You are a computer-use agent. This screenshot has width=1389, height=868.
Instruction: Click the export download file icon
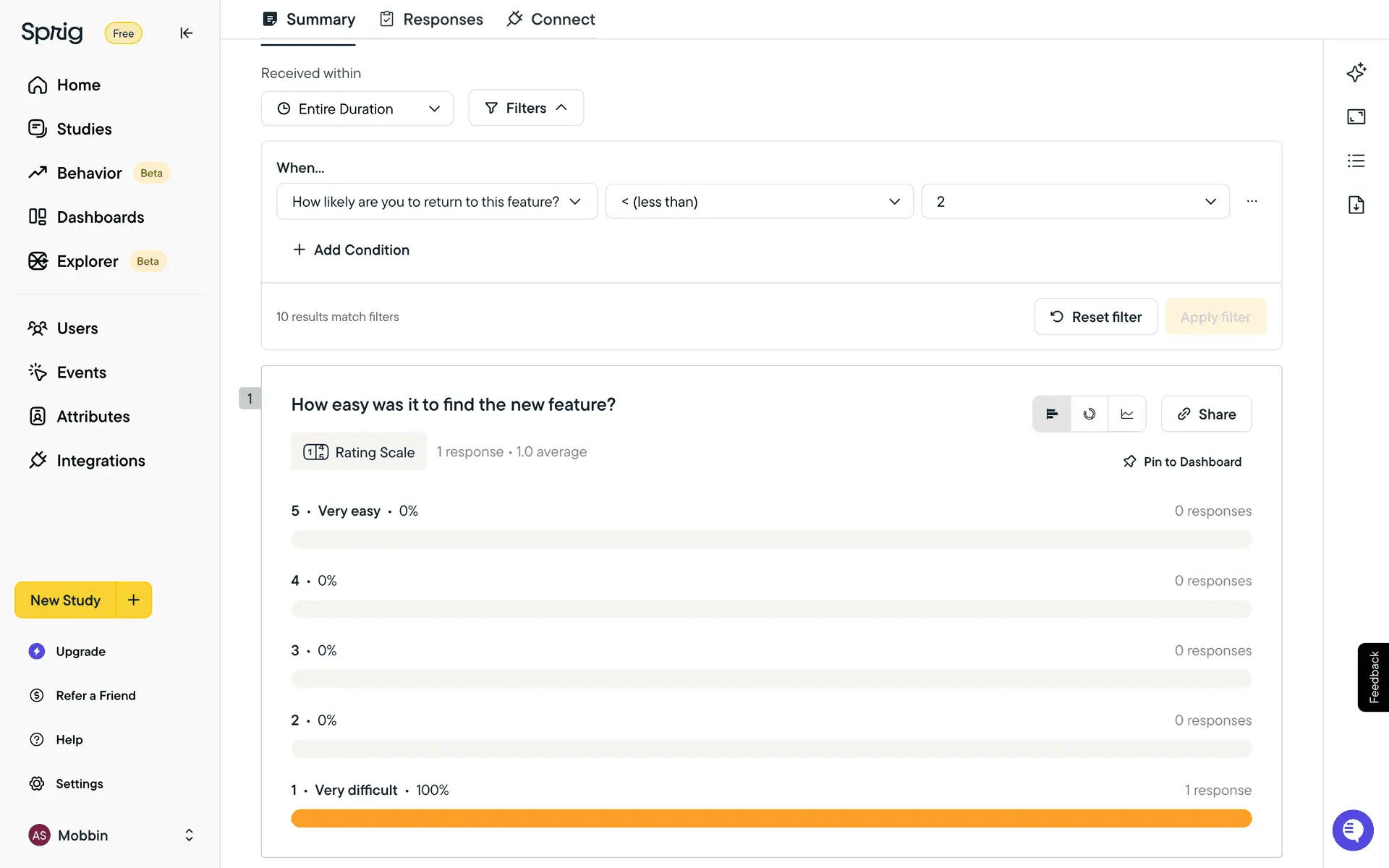point(1356,205)
